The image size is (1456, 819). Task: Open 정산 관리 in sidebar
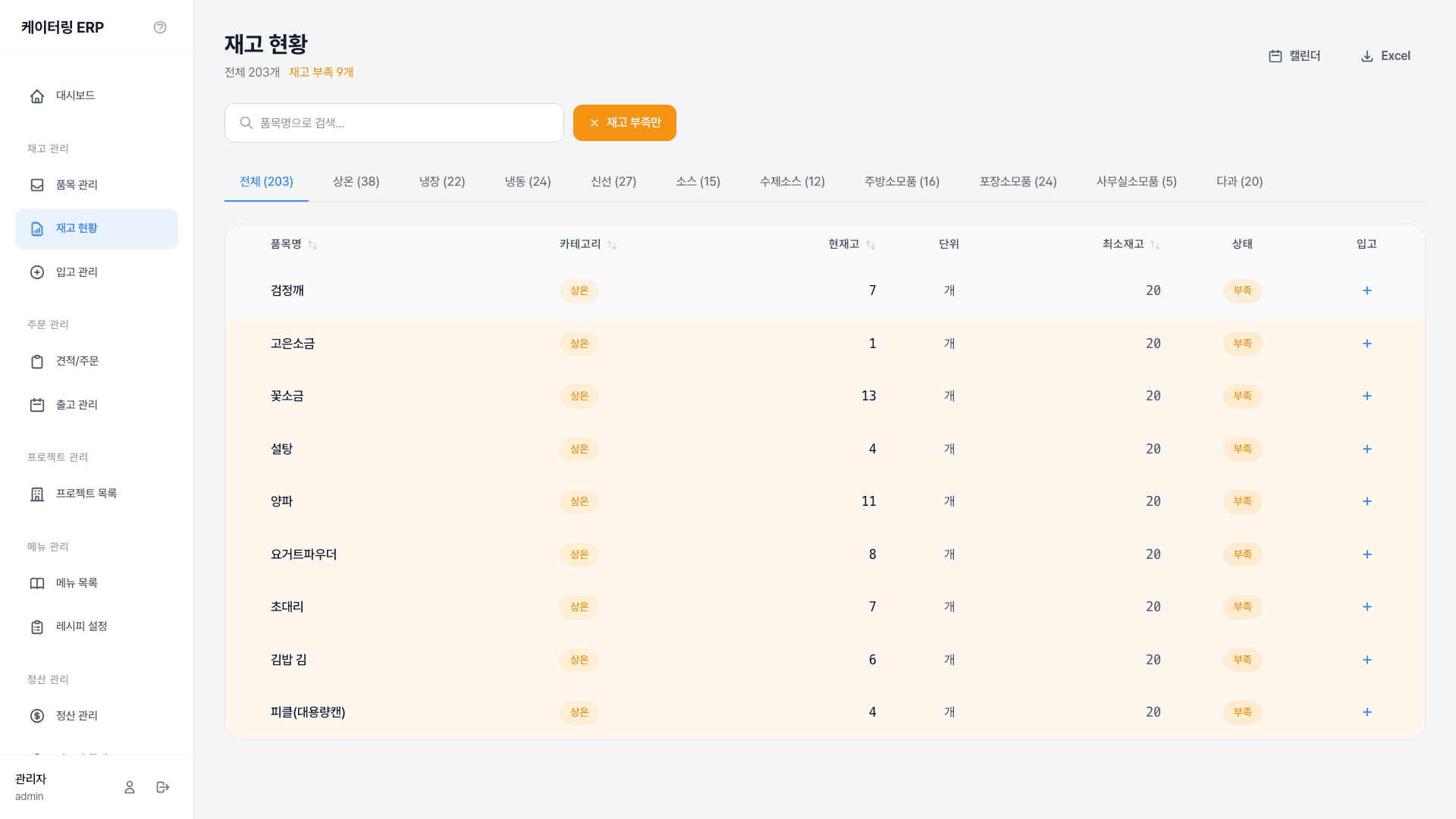click(x=96, y=716)
